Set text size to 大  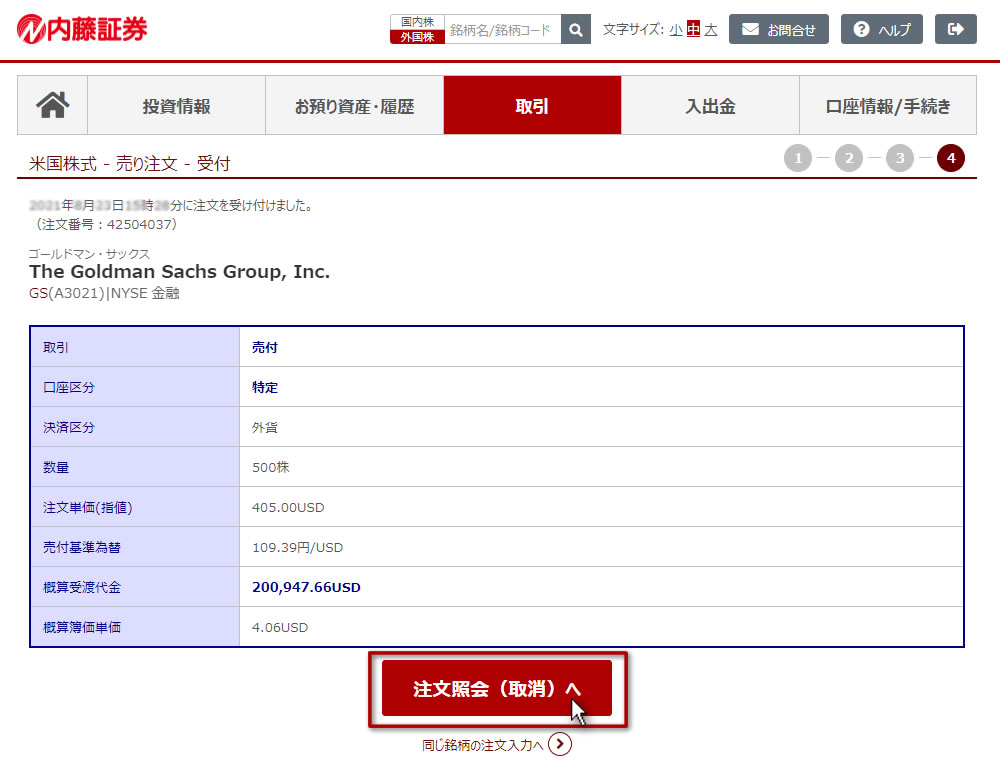click(x=710, y=30)
